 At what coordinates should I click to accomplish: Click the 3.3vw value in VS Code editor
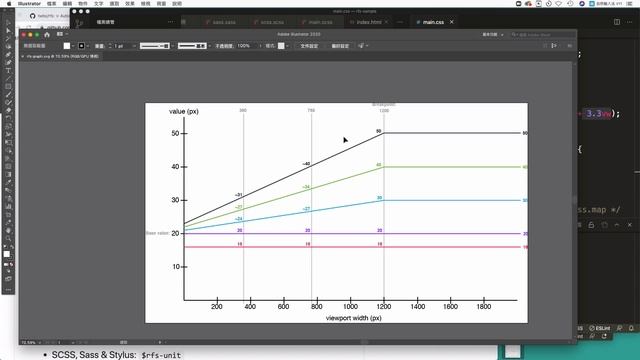tap(598, 113)
